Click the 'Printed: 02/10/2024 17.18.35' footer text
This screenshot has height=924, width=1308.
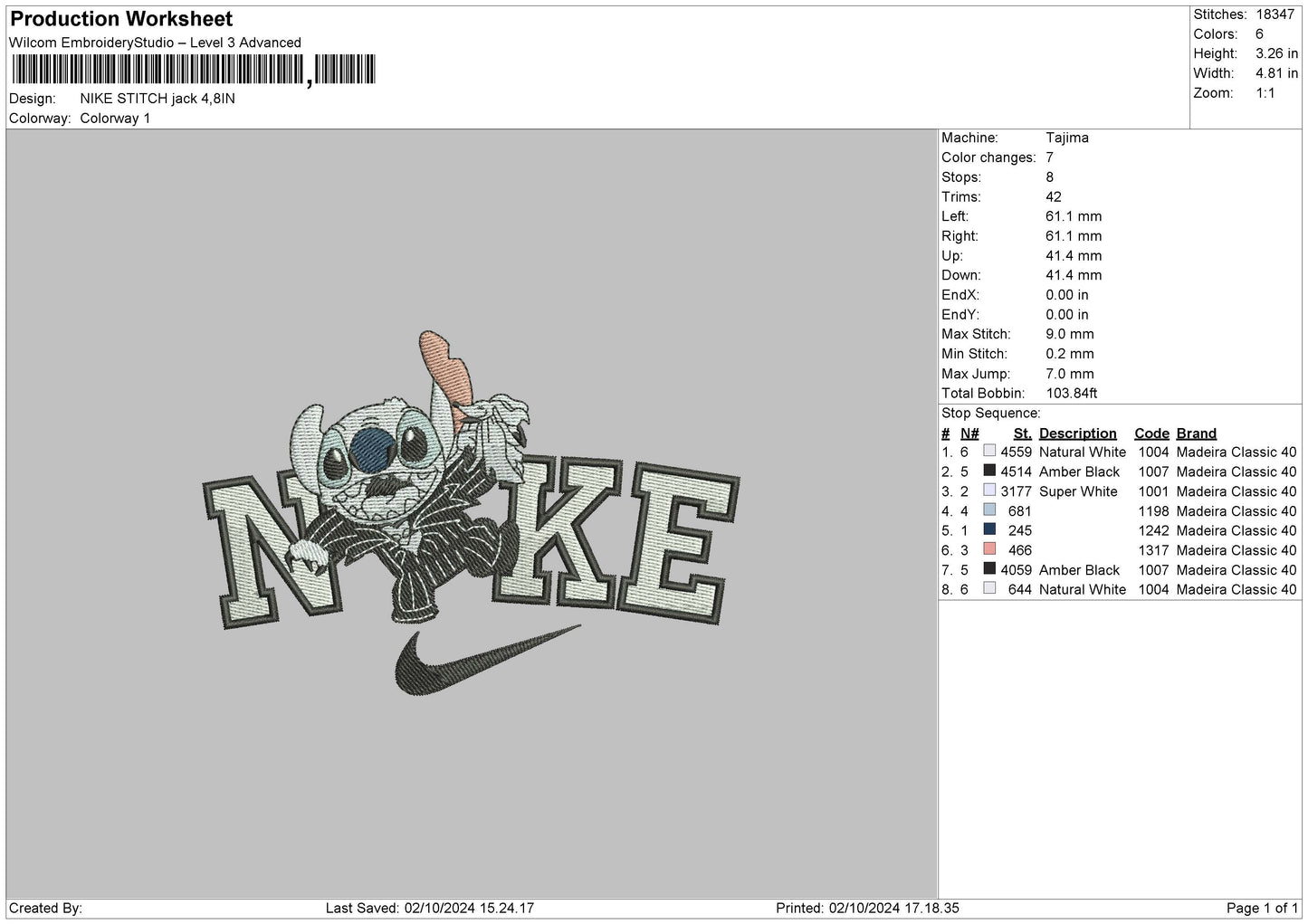pos(868,908)
